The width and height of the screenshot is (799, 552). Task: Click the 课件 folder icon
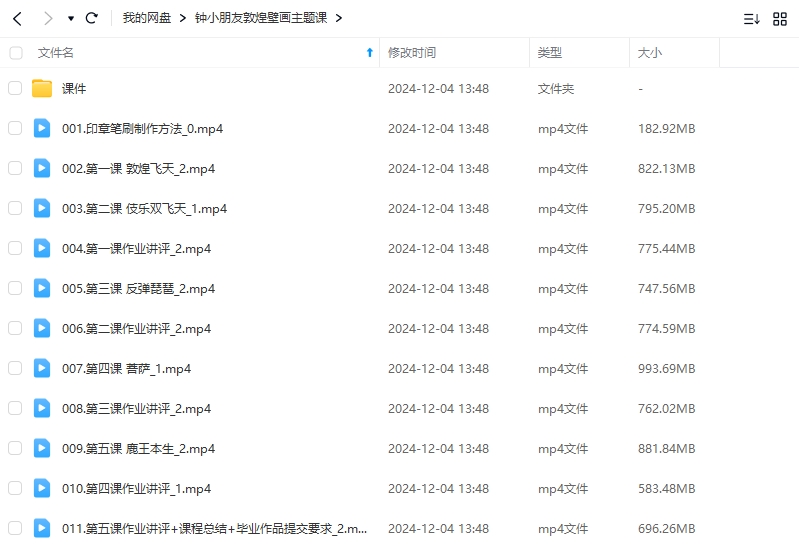tap(42, 89)
